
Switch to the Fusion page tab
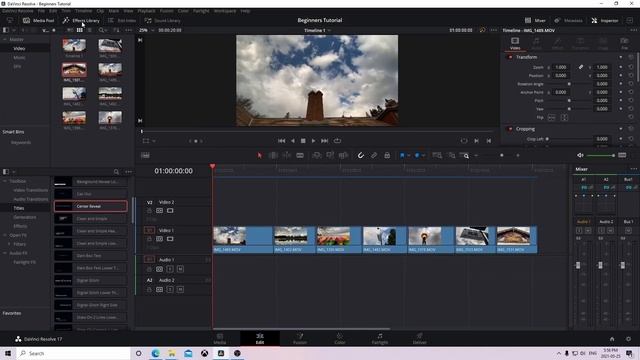[x=300, y=338]
